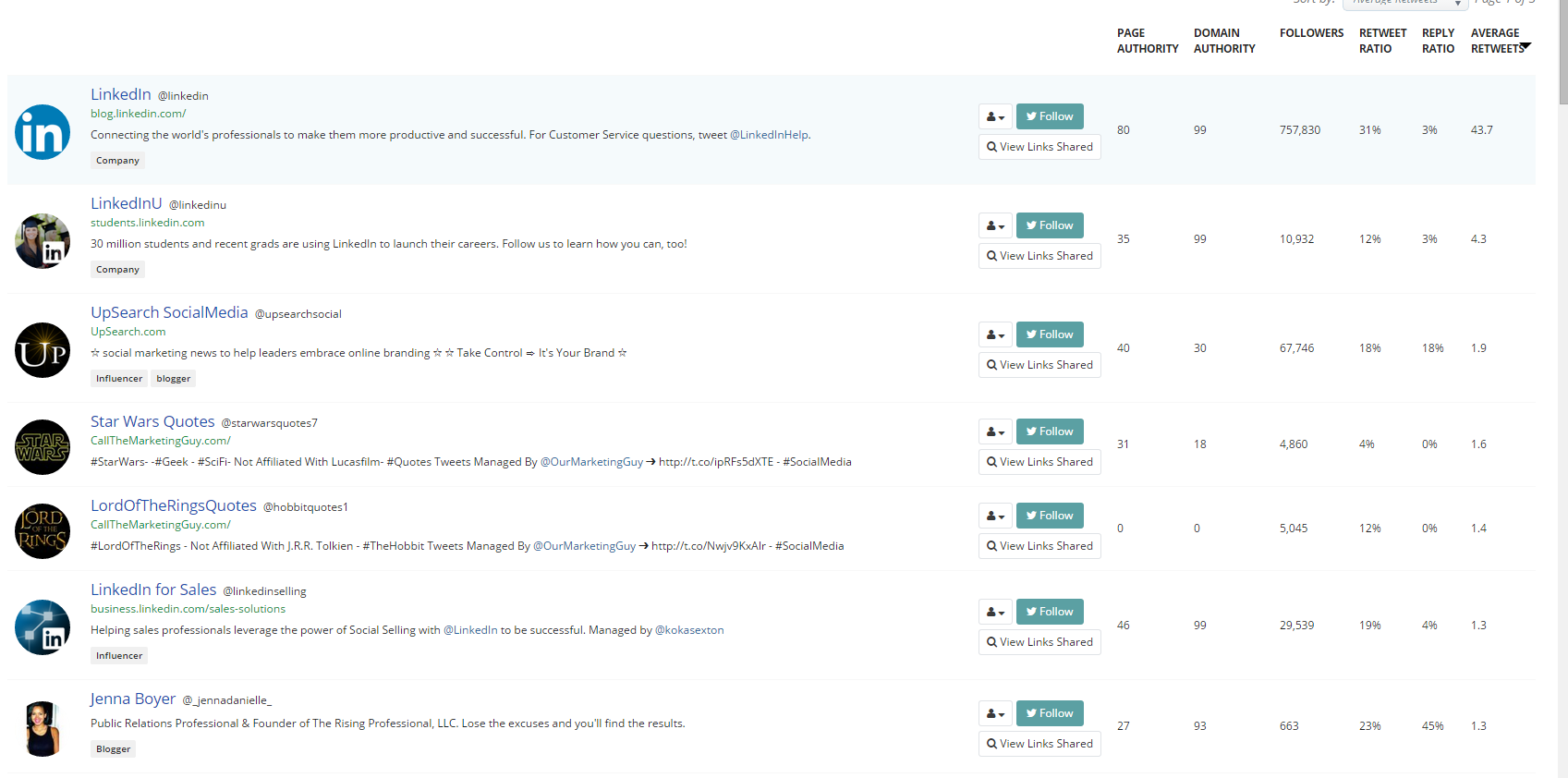Open Star Wars Quotes name link
Viewport: 1568px width, 778px height.
[152, 421]
